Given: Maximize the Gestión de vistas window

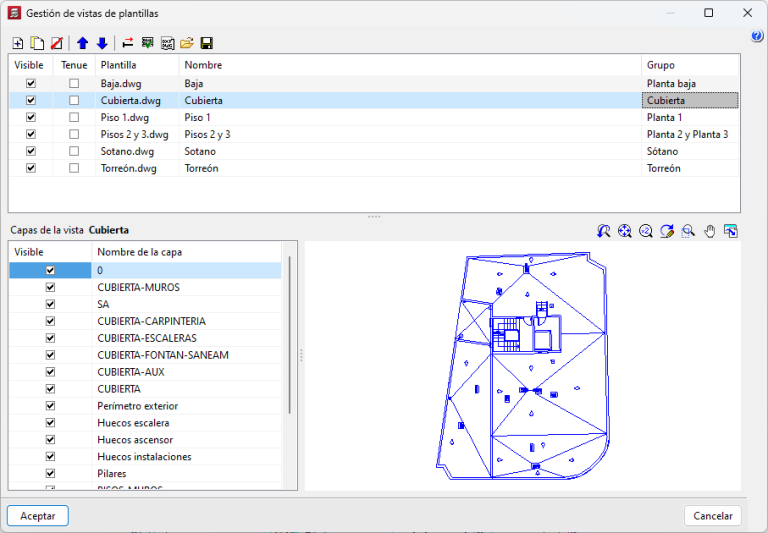Looking at the screenshot, I should pyautogui.click(x=708, y=13).
